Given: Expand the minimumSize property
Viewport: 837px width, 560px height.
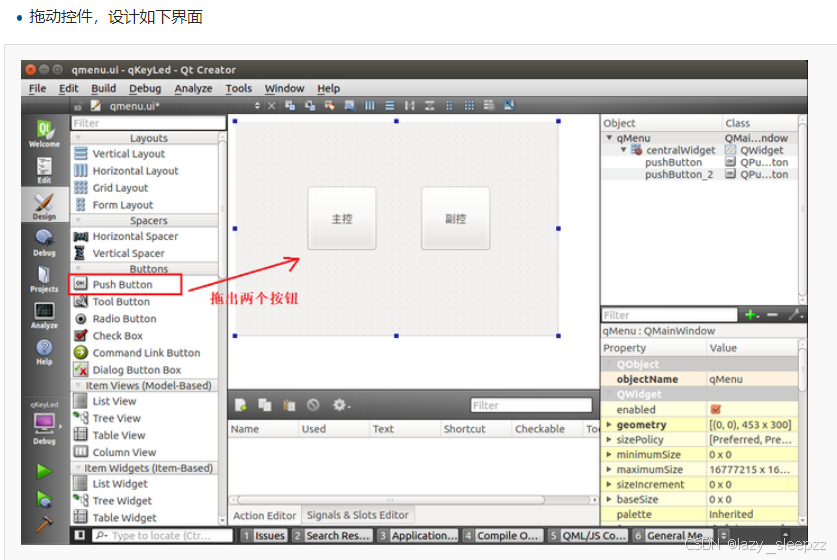Looking at the screenshot, I should pos(609,455).
